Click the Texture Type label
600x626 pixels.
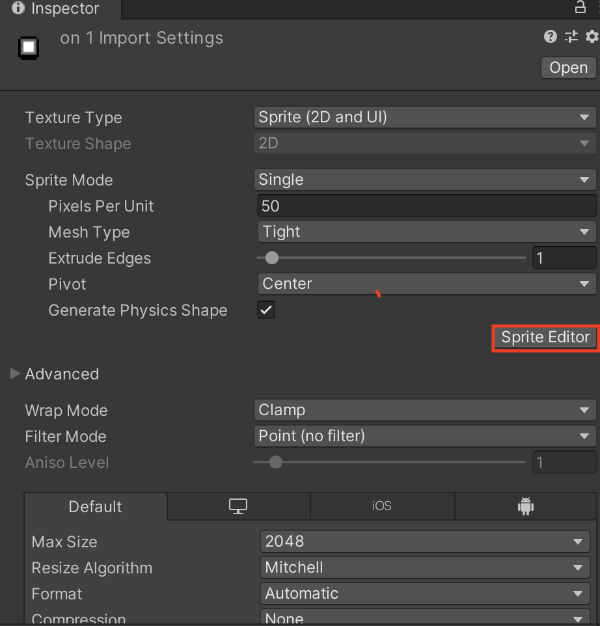pyautogui.click(x=73, y=118)
